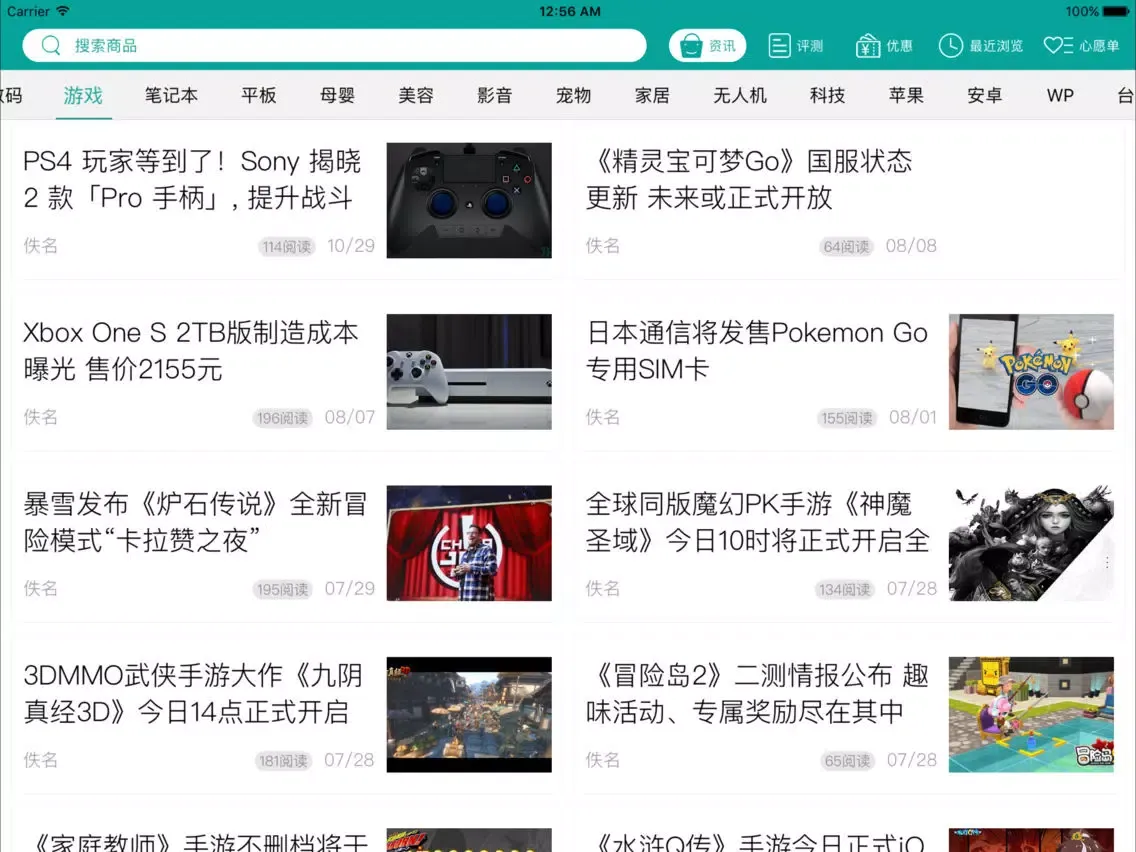Tap the battery indicator in status bar
The image size is (1136, 852).
(x=1116, y=11)
